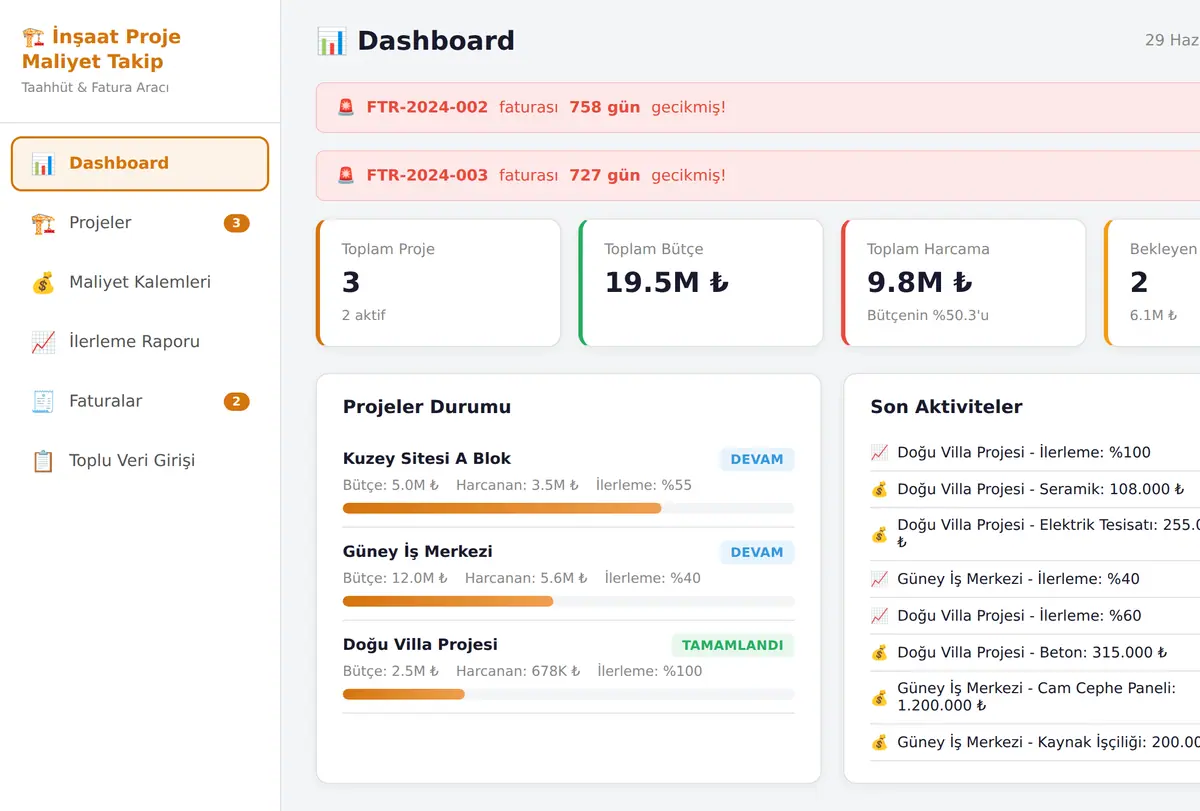Click the money bag icon beside Maliyet Kalemleri

click(43, 283)
